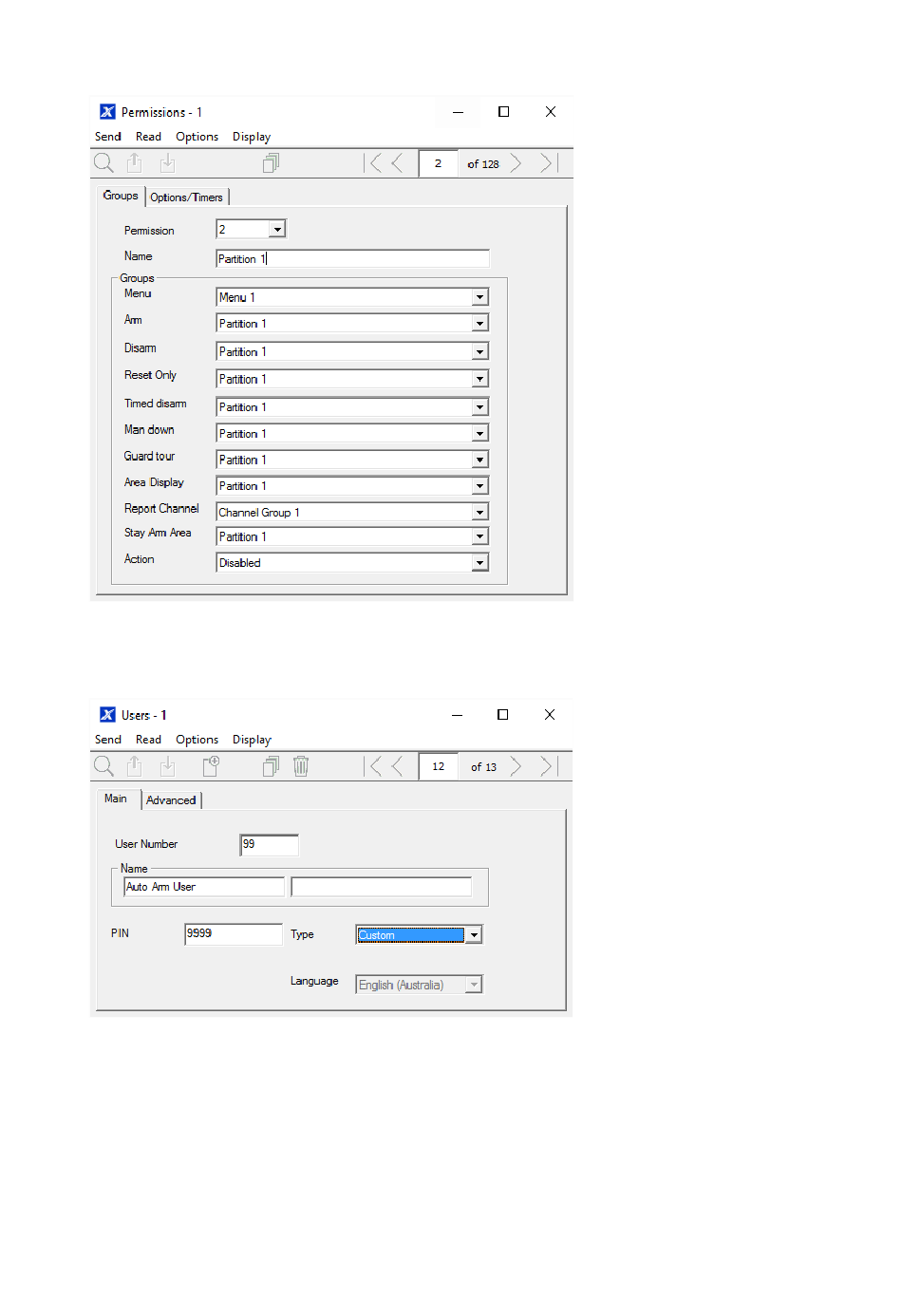Open the Guard tour dropdown

tap(480, 460)
